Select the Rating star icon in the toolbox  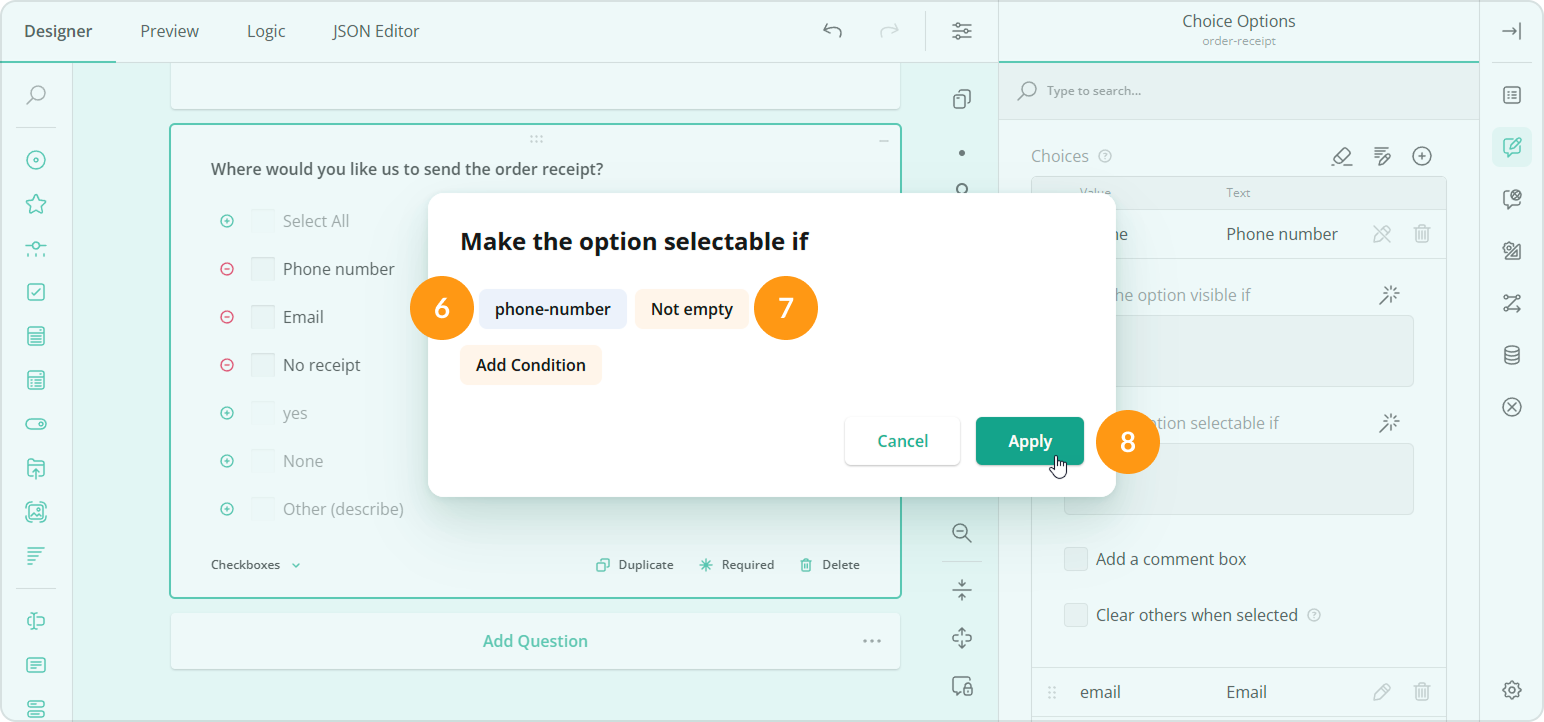36,203
